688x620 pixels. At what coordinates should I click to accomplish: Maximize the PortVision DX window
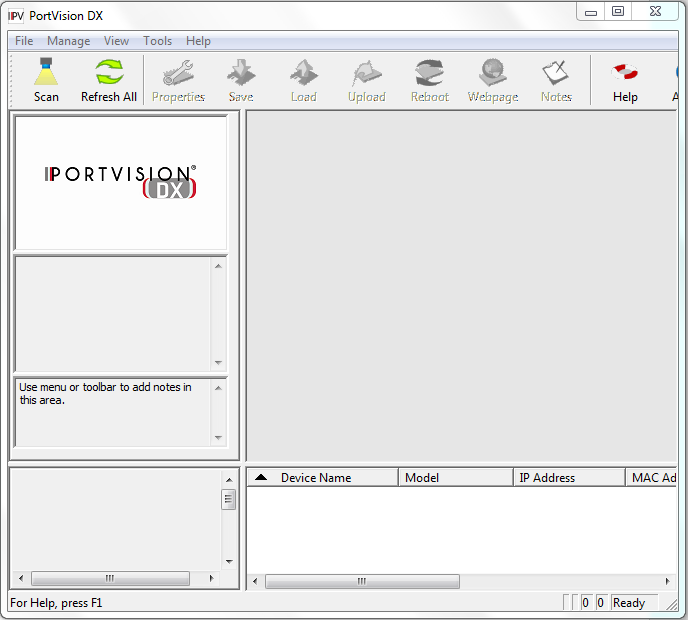pyautogui.click(x=618, y=12)
